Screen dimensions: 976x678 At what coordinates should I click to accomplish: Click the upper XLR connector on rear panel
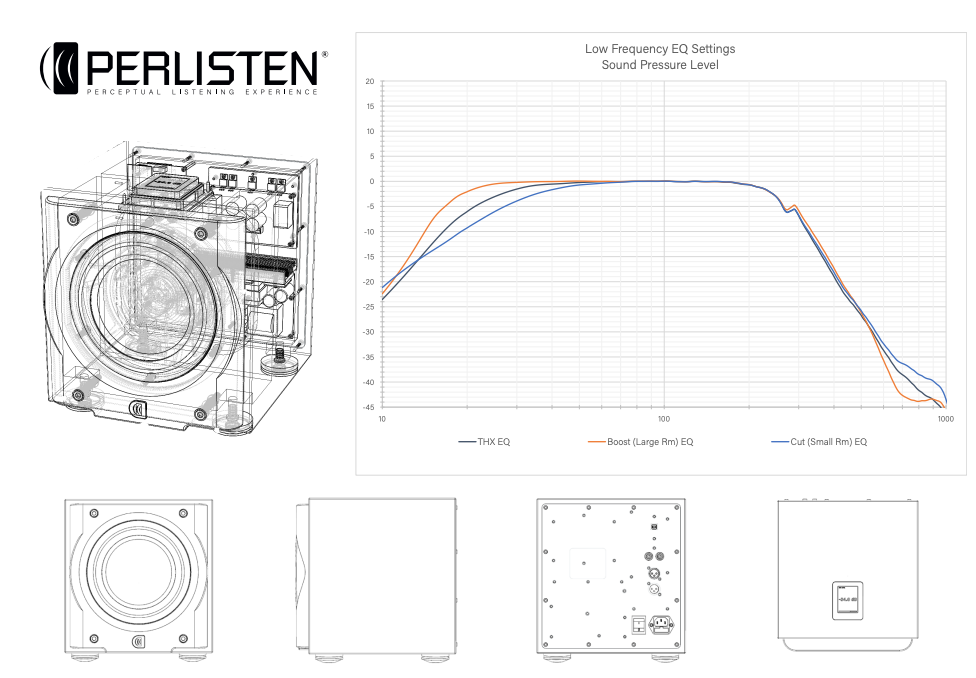click(654, 572)
